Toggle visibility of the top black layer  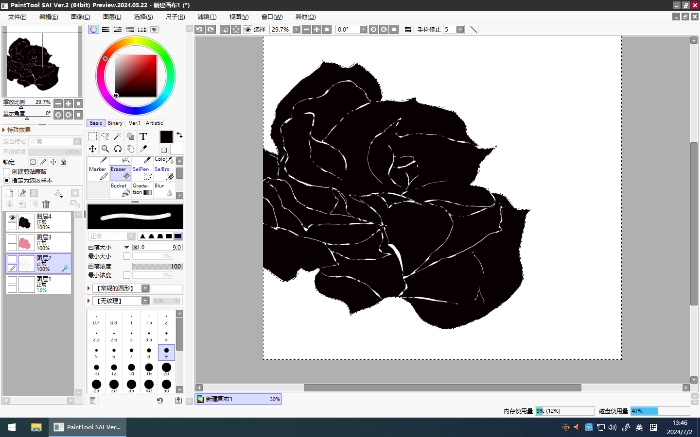13,219
